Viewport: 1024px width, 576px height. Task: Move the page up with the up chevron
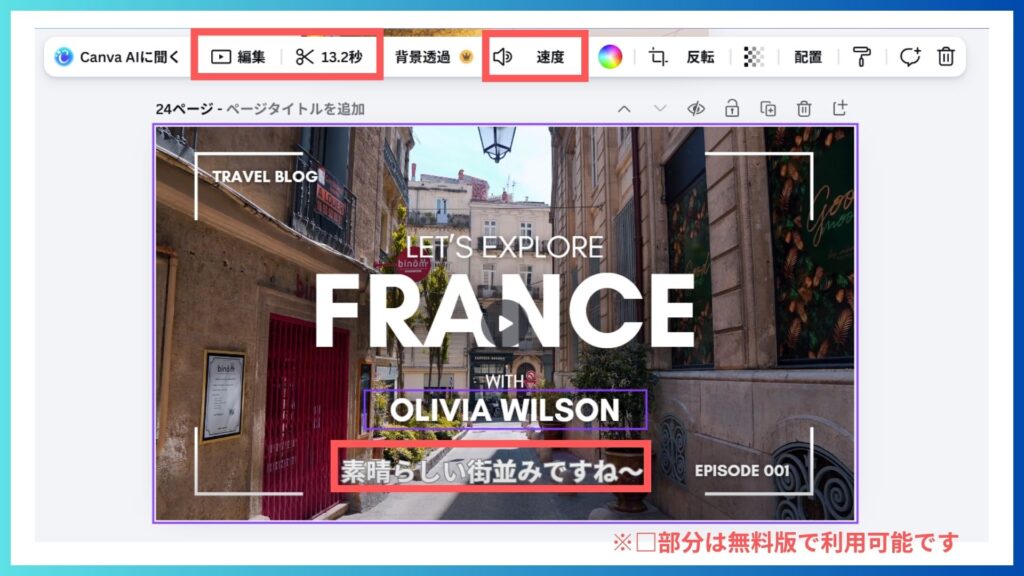tap(624, 108)
